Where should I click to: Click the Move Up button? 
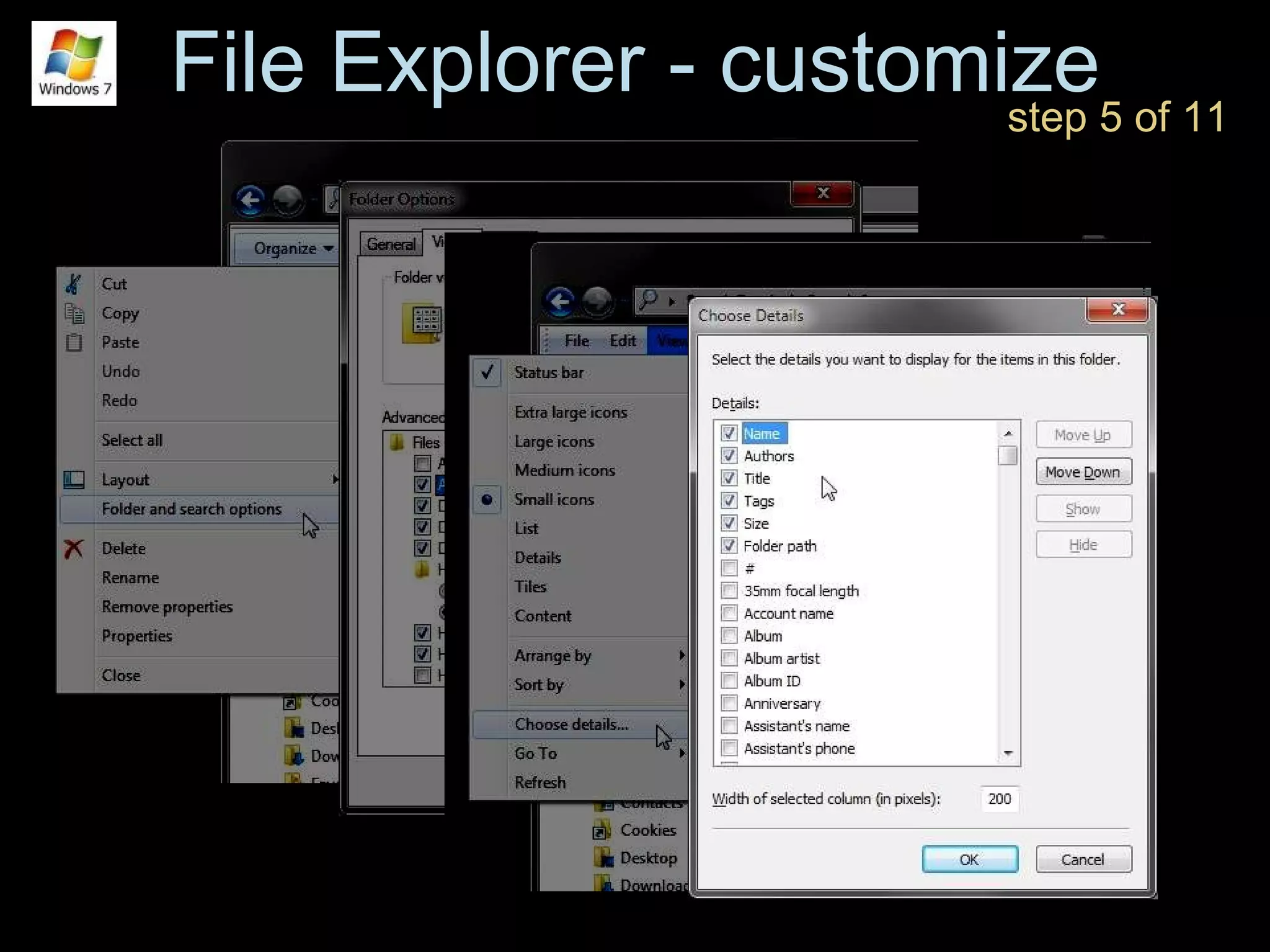point(1083,435)
